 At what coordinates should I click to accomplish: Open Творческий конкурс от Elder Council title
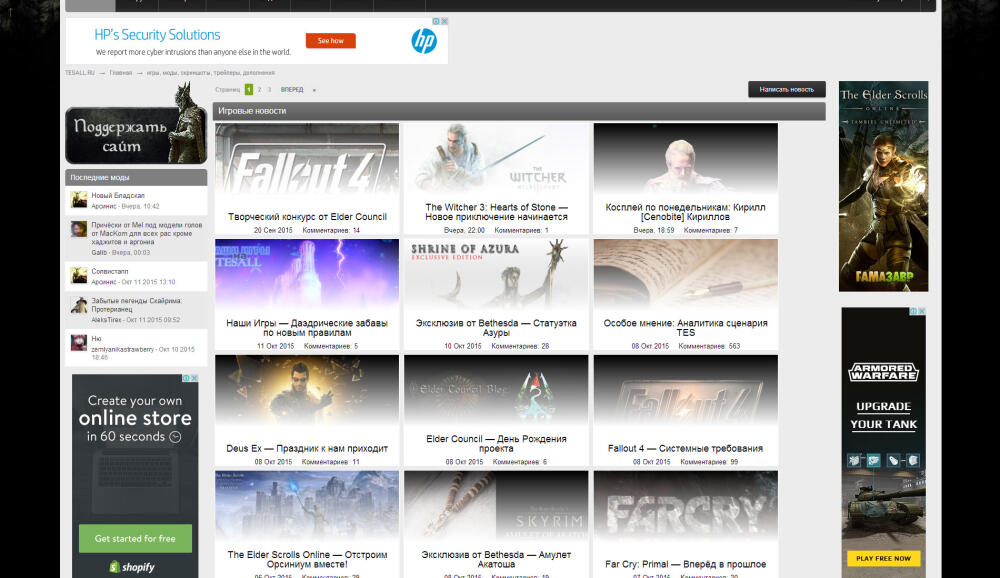(x=307, y=217)
